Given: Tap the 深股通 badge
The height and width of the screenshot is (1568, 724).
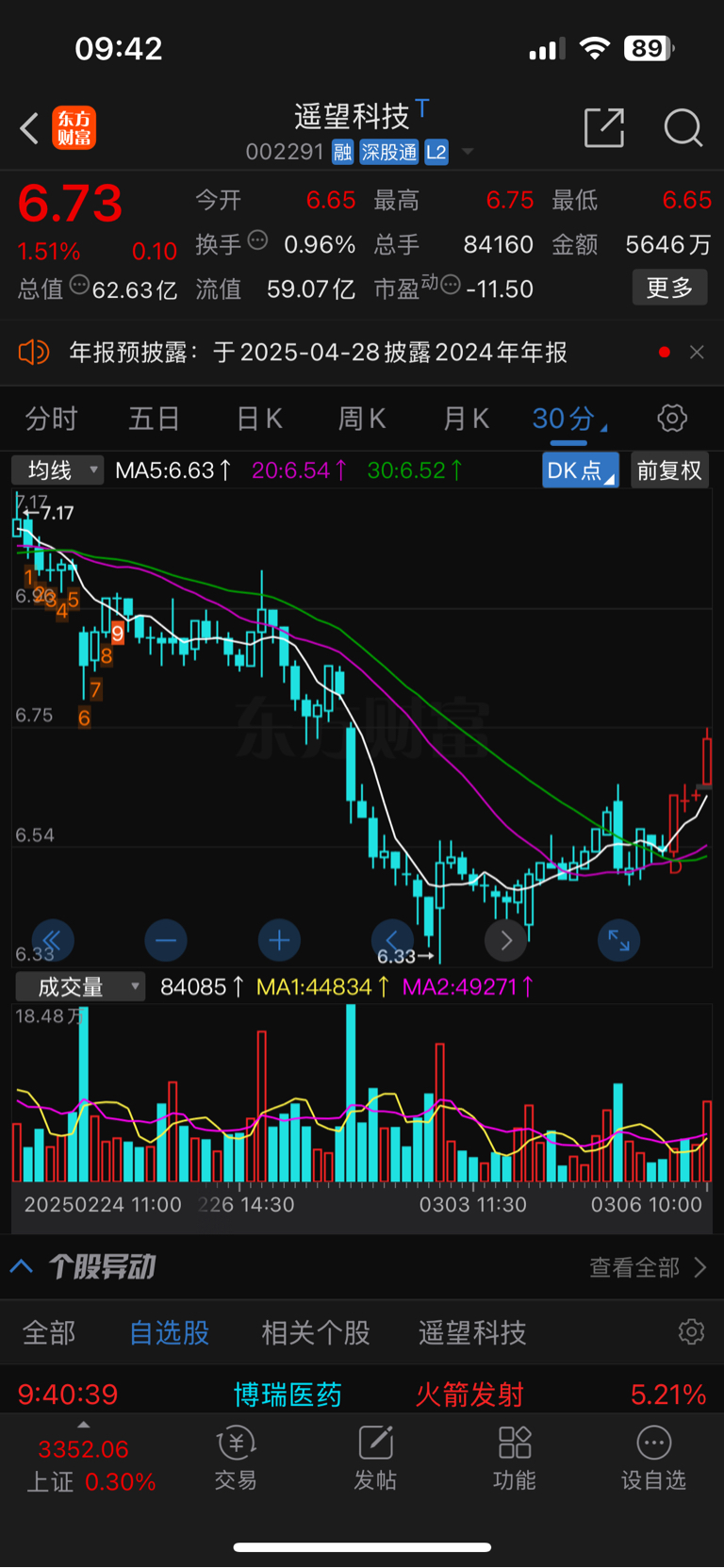Looking at the screenshot, I should 388,152.
